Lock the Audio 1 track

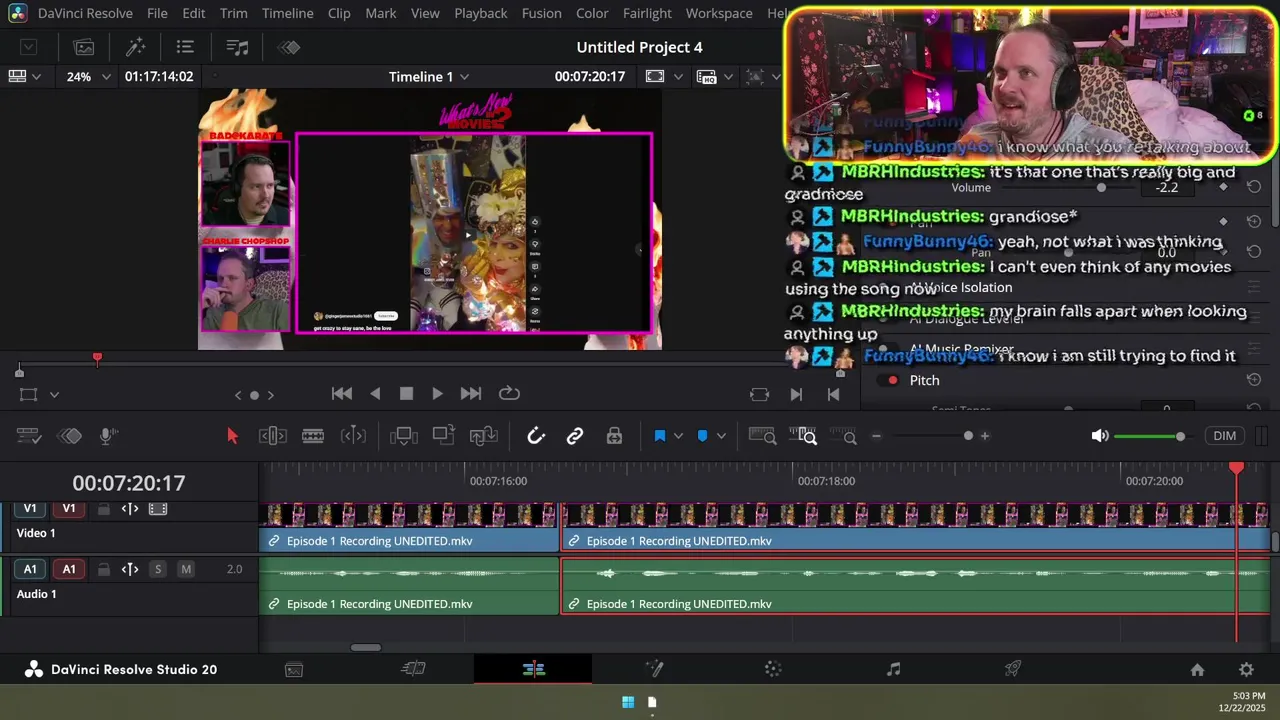(x=104, y=569)
